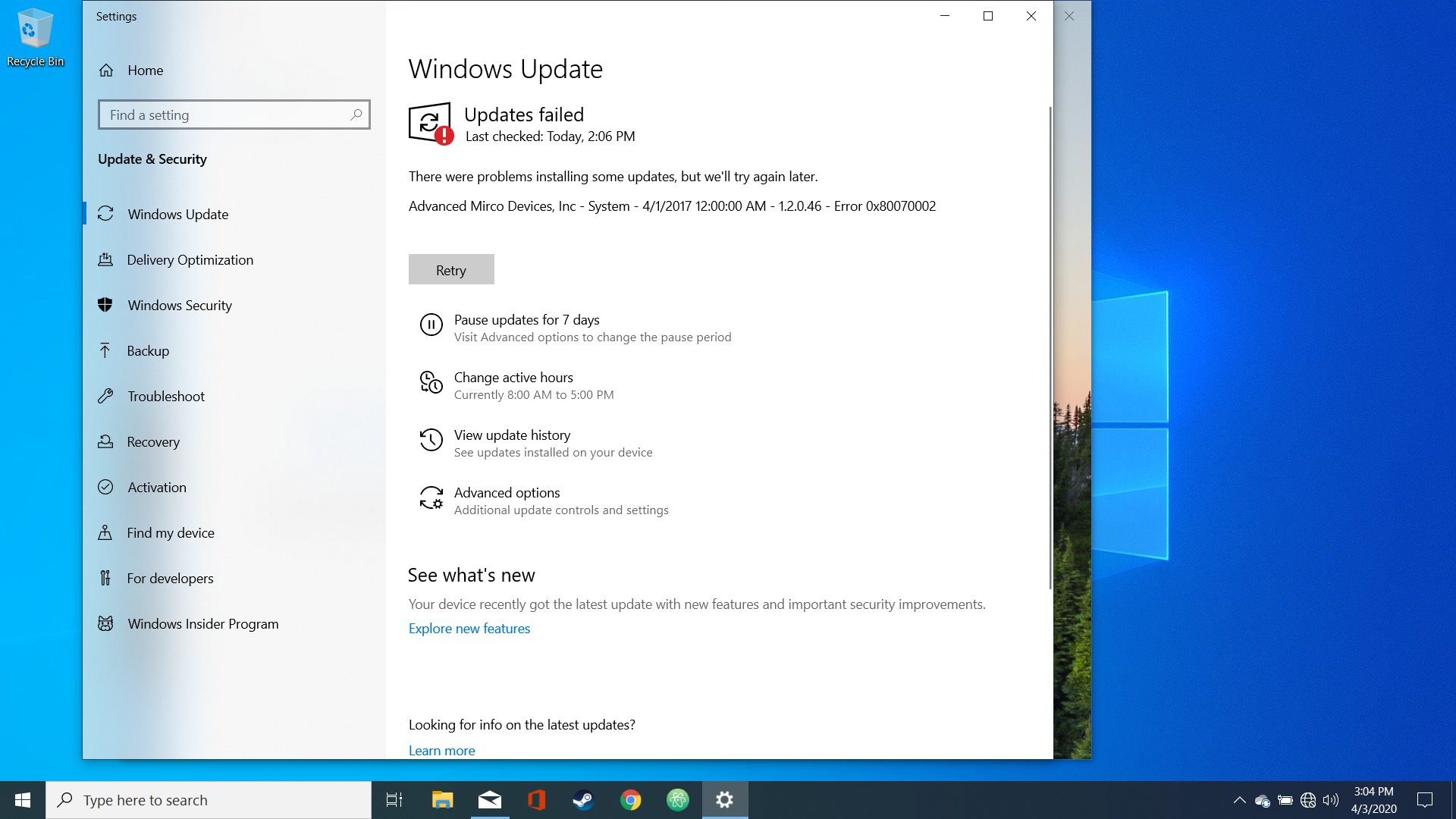Select Delivery Optimization in the sidebar
The image size is (1456, 819).
pos(234,259)
